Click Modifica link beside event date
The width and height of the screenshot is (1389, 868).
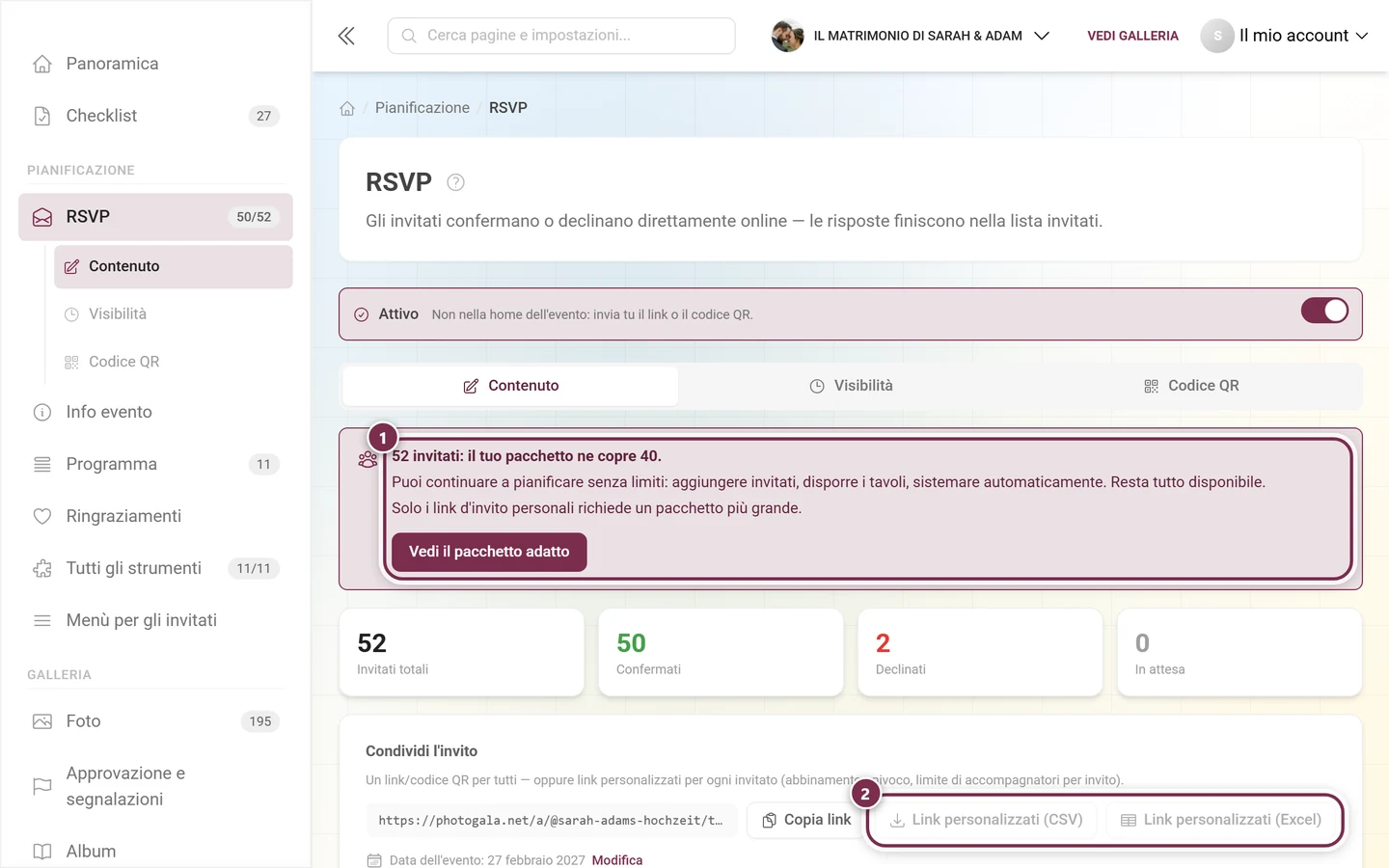pyautogui.click(x=617, y=860)
